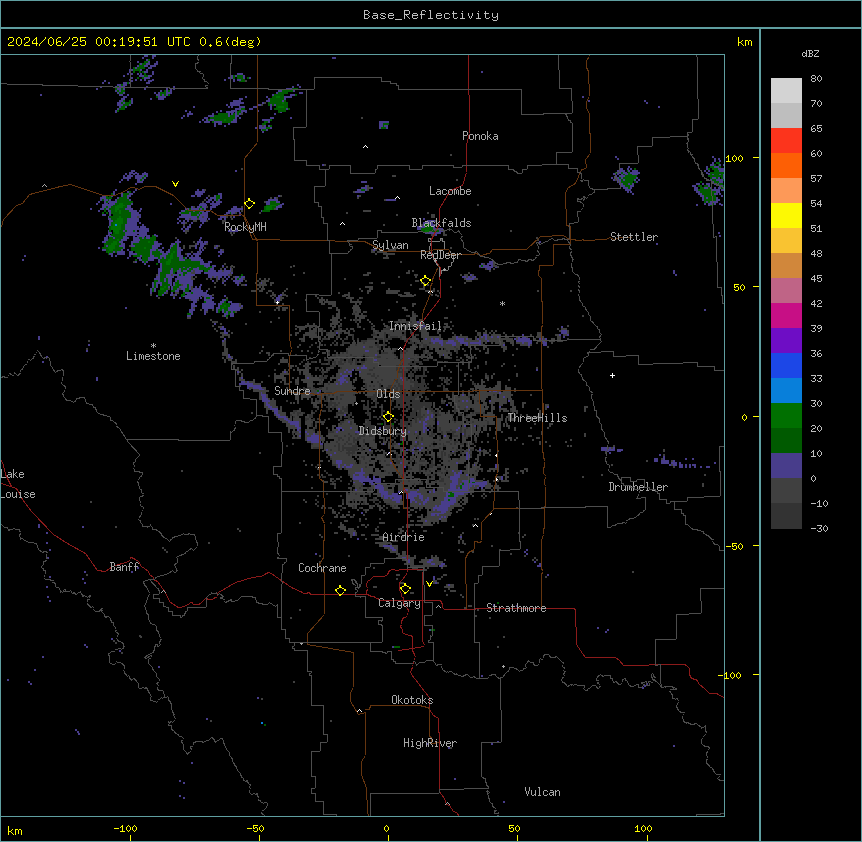
Task: Click the Stettler label
Action: coord(634,237)
